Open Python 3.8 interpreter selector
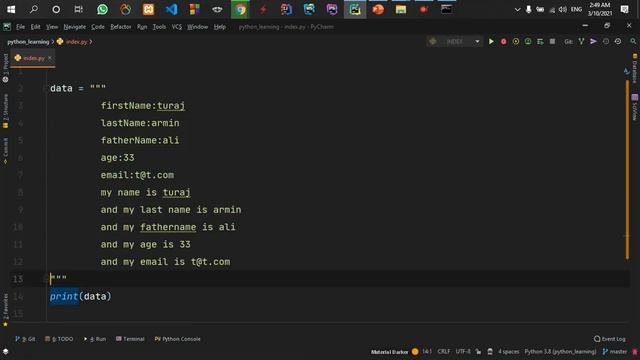Viewport: 640px width, 360px height. tap(560, 351)
